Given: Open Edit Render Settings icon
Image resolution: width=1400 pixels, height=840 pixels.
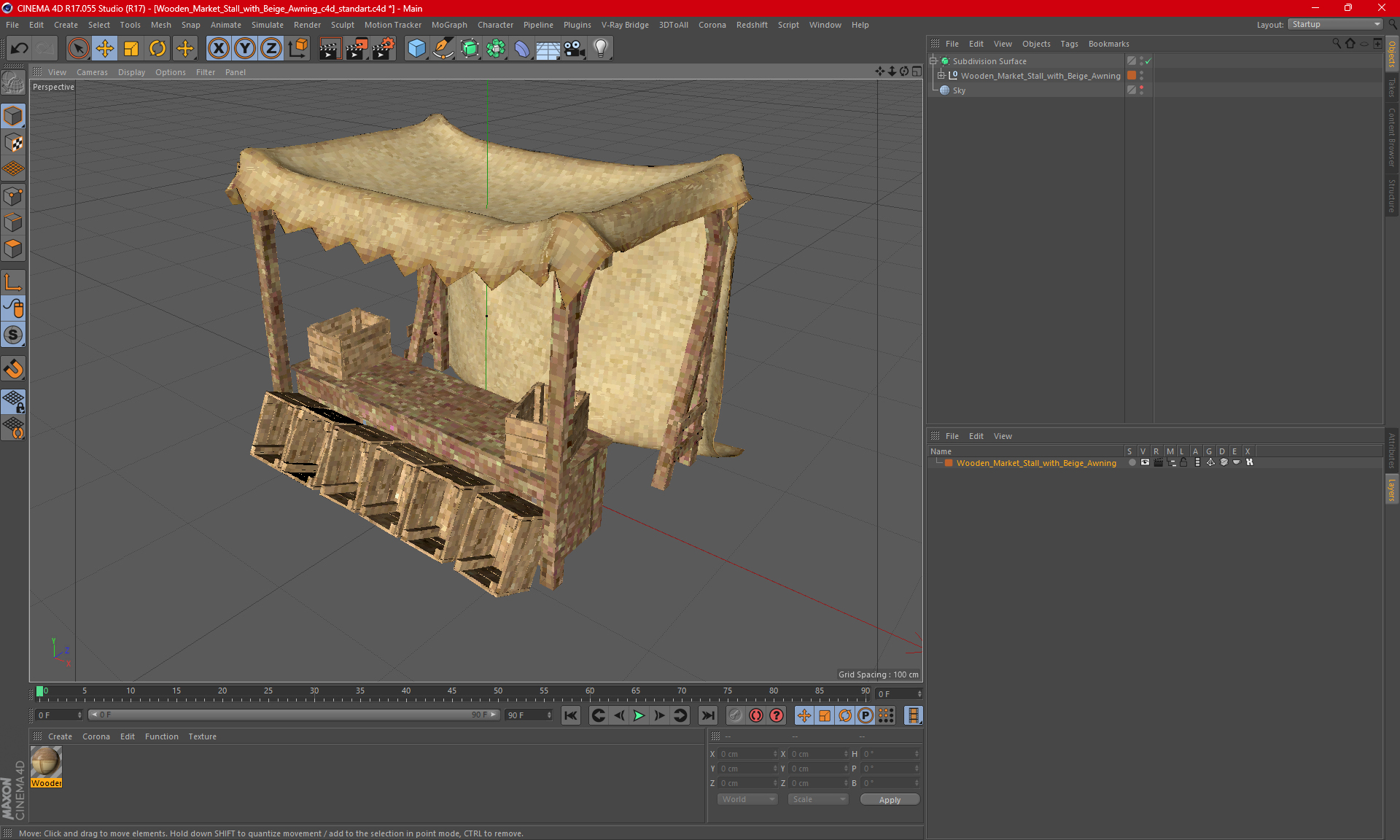Looking at the screenshot, I should coord(384,49).
